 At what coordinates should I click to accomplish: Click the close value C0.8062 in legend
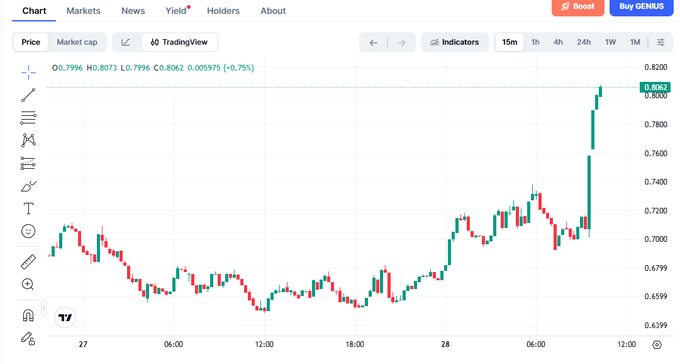[169, 68]
